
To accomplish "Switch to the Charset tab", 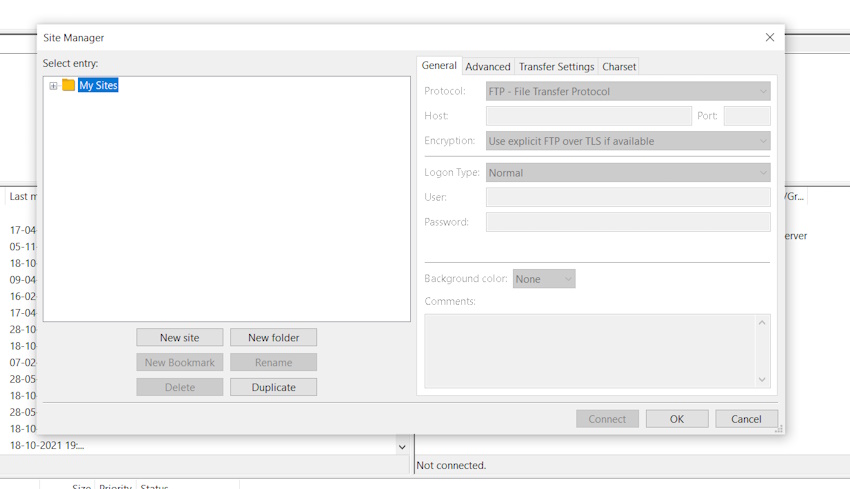I will (619, 67).
